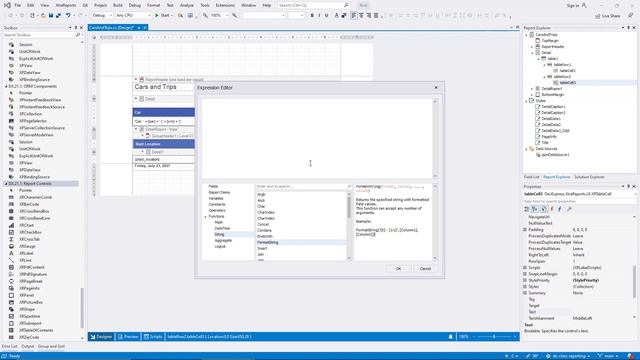Select the Aggregate function category
Viewport: 640px width, 360px height.
point(223,240)
